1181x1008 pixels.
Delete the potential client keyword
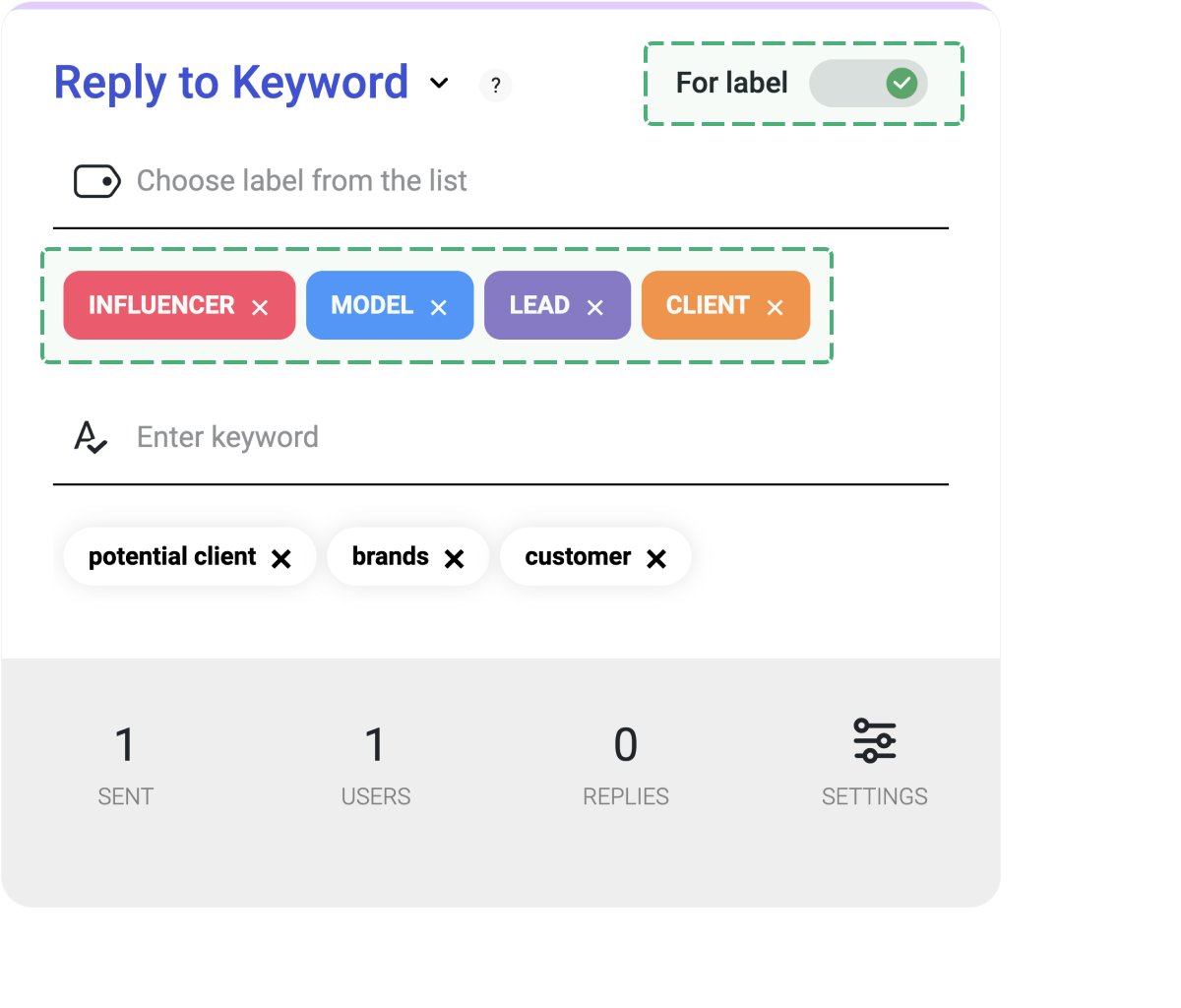(x=281, y=559)
